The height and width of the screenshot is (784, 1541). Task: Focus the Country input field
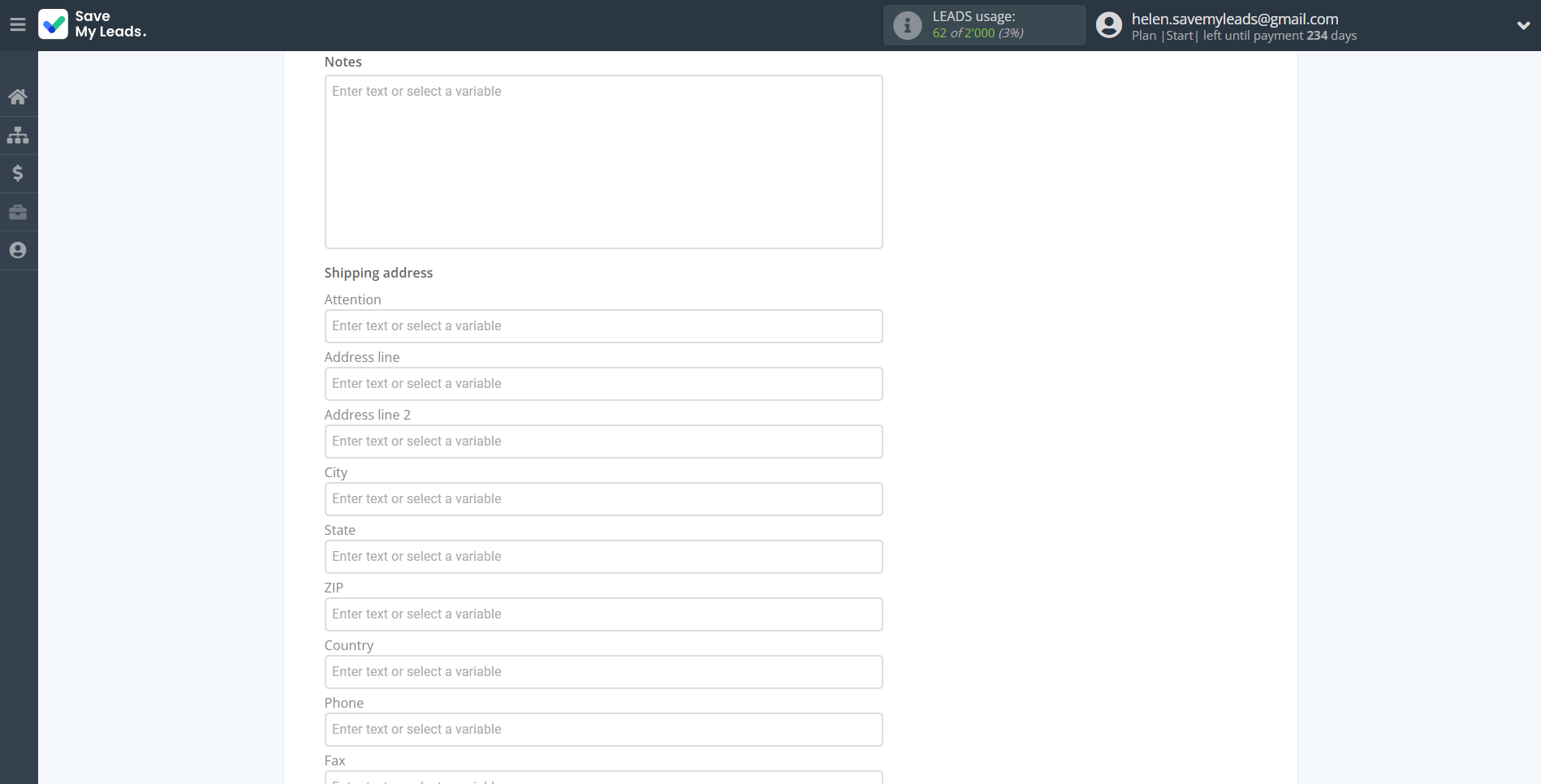pyautogui.click(x=603, y=672)
